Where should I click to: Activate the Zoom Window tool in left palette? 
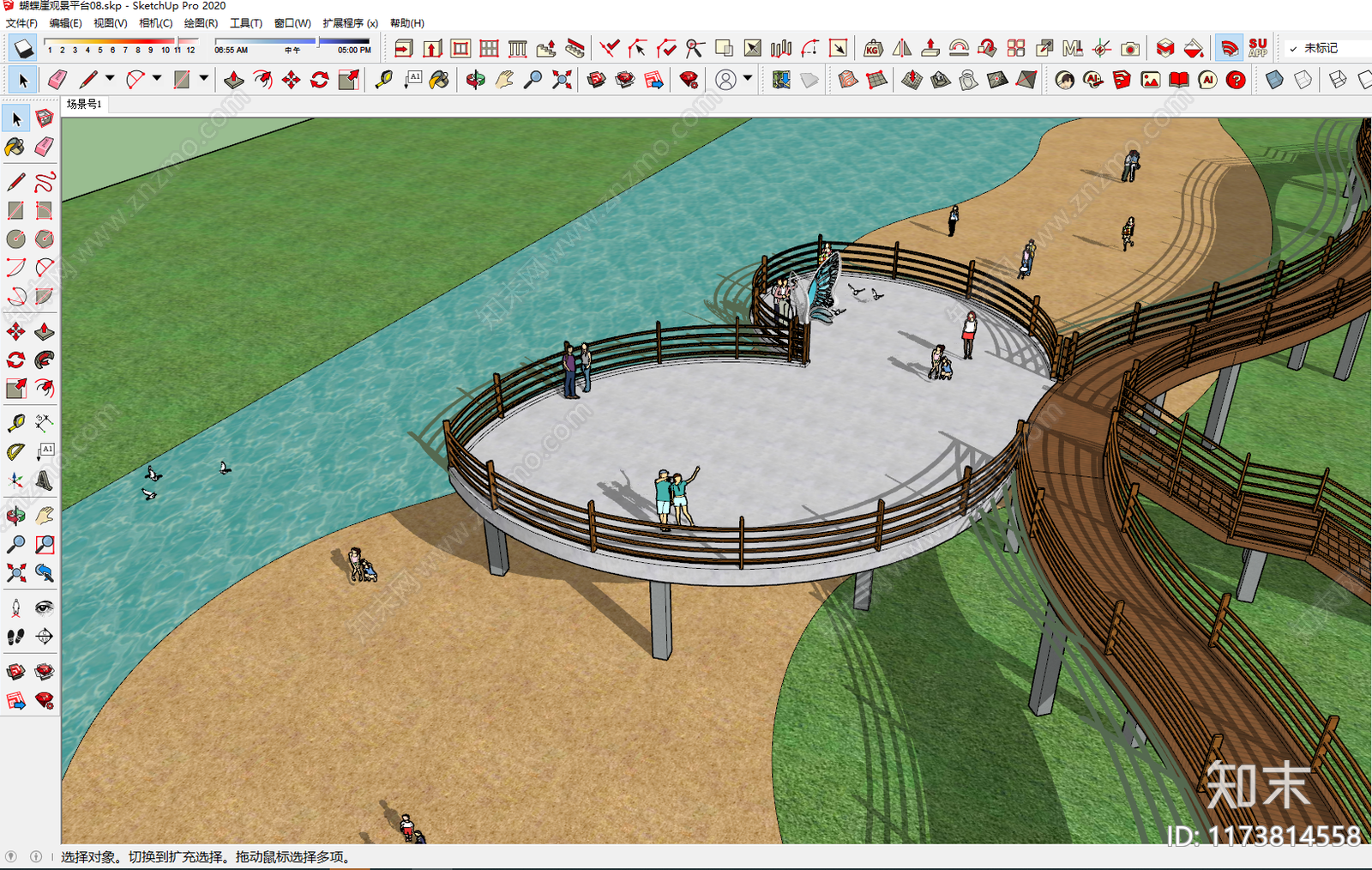click(x=45, y=544)
